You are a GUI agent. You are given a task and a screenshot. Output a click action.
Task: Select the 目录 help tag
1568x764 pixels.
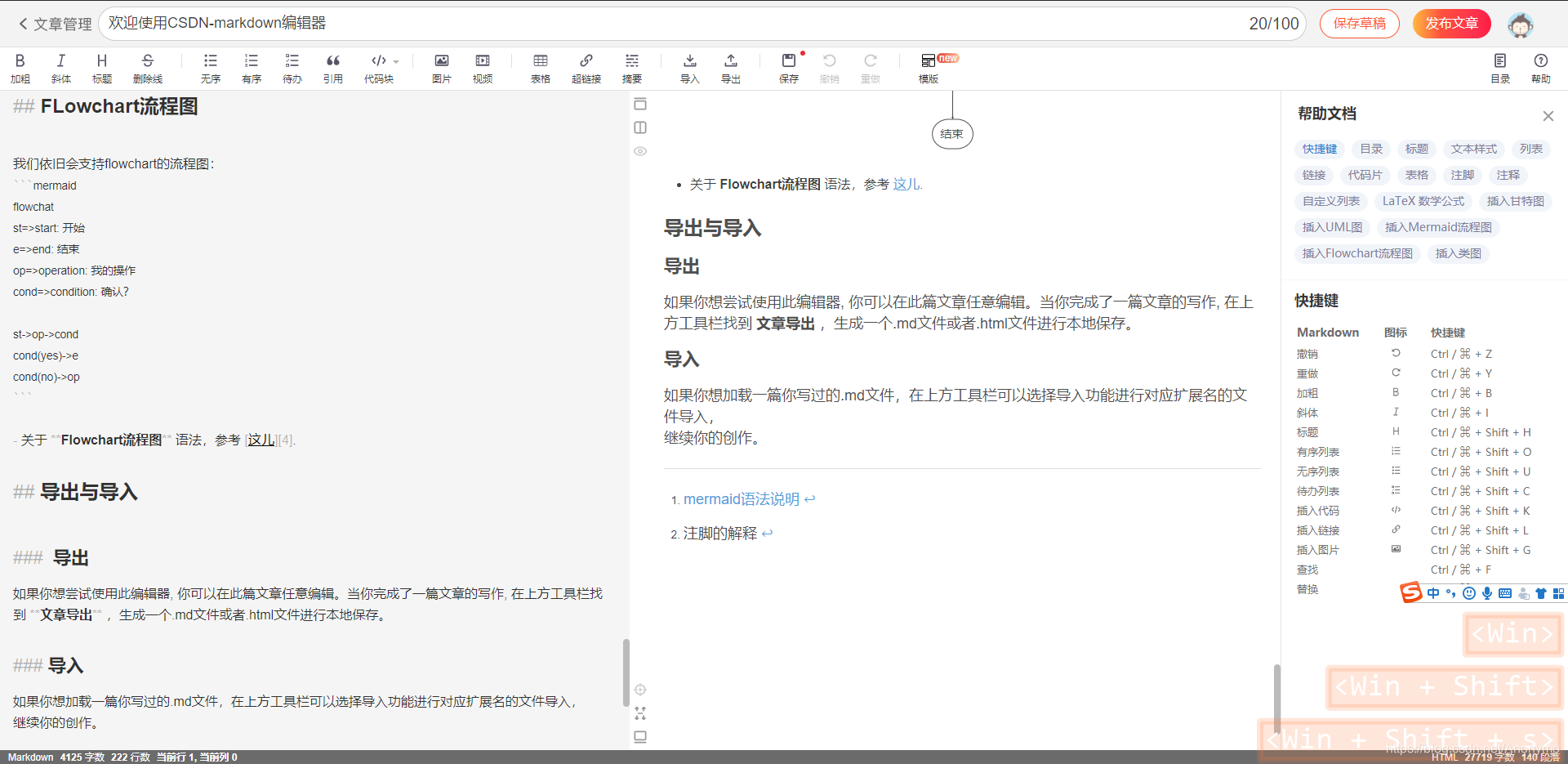click(1371, 149)
